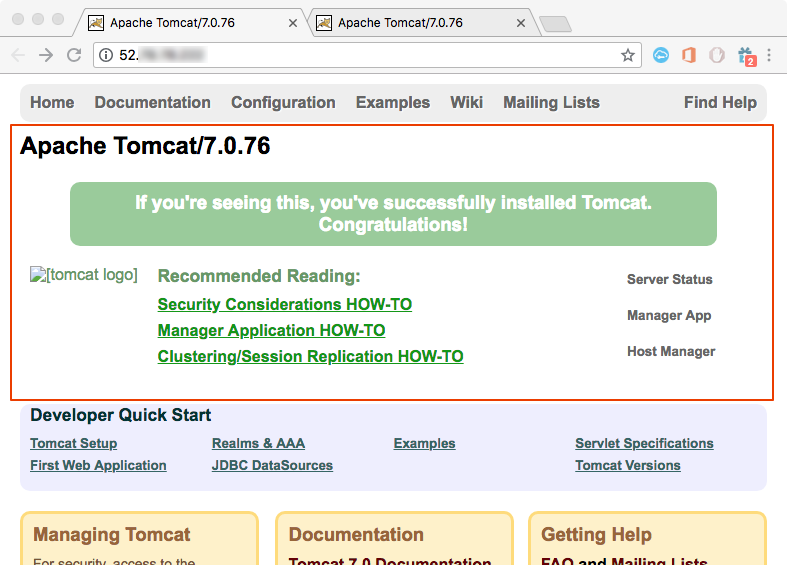Viewport: 787px width, 565px height.
Task: Close the first Apache Tomcat tab
Action: 293,23
